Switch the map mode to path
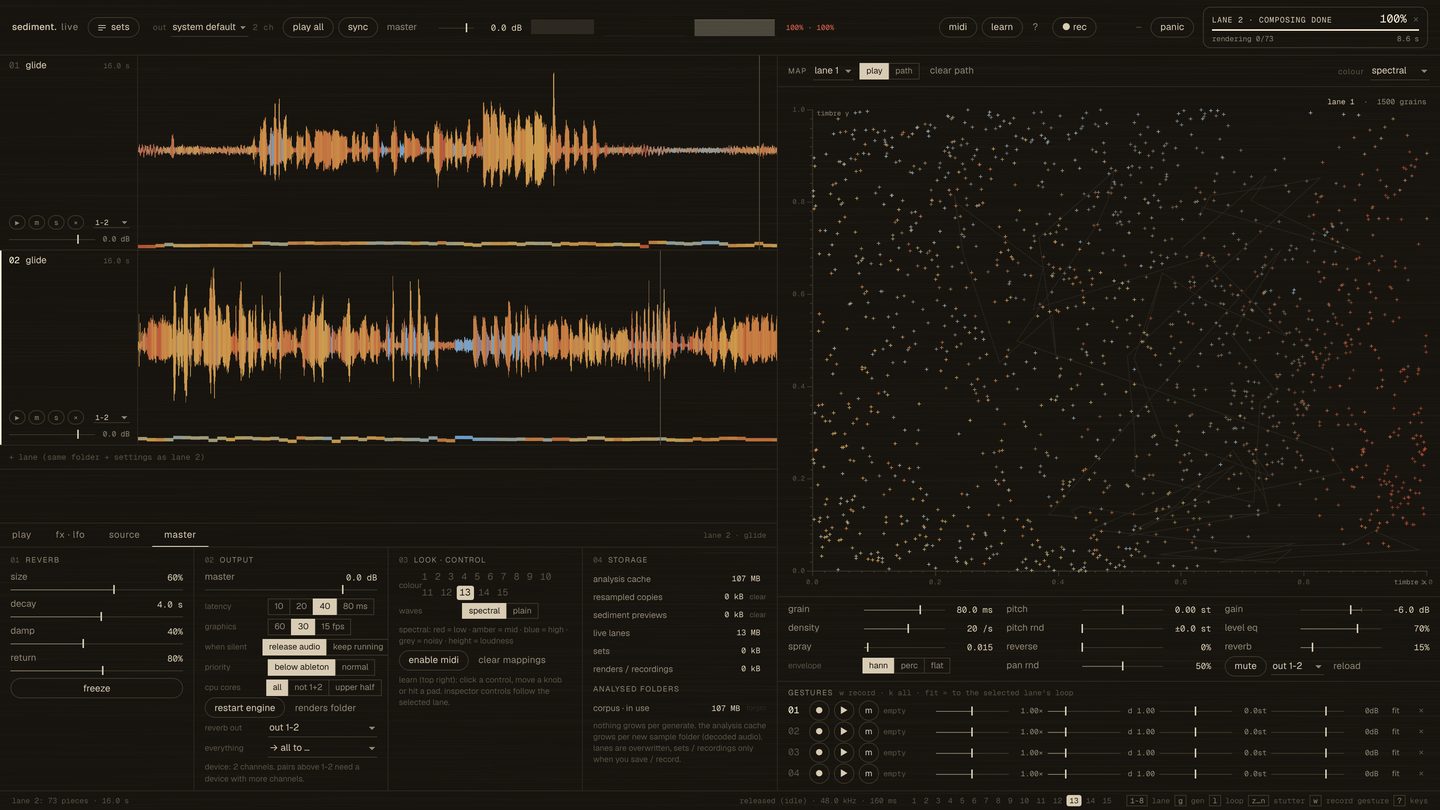1440x810 pixels. point(904,71)
